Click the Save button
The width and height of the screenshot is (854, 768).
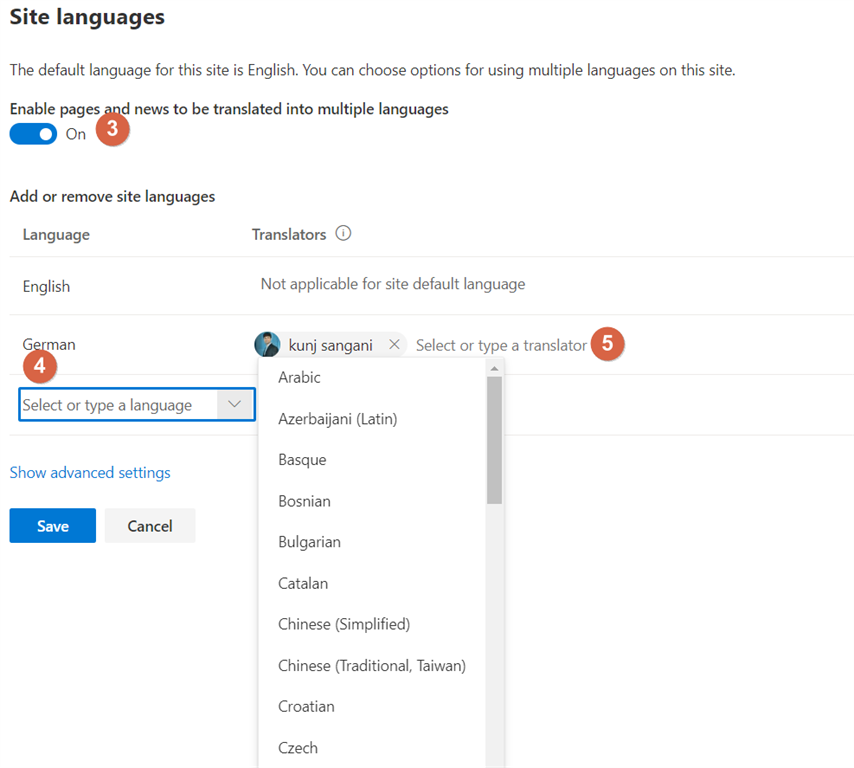(x=52, y=525)
